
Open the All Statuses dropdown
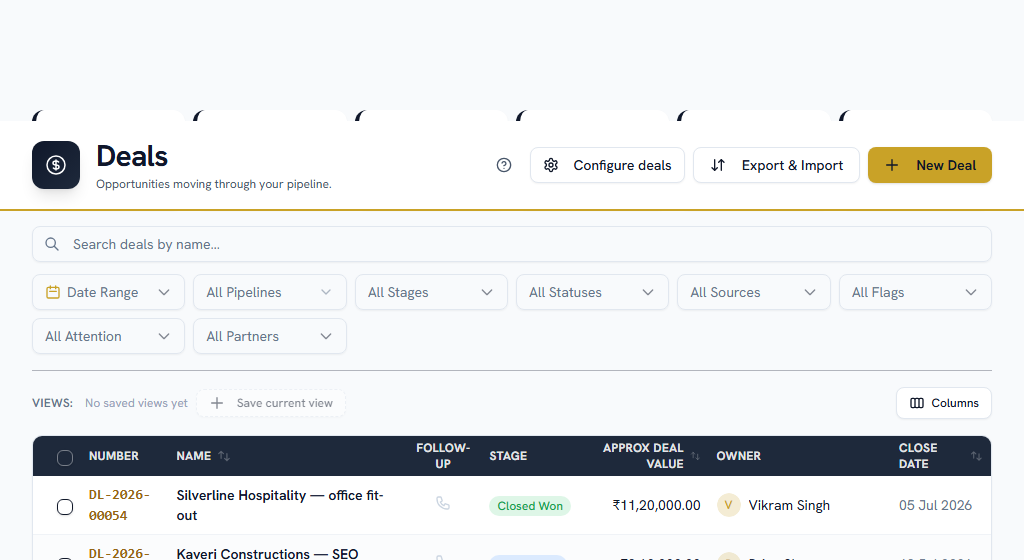point(592,292)
